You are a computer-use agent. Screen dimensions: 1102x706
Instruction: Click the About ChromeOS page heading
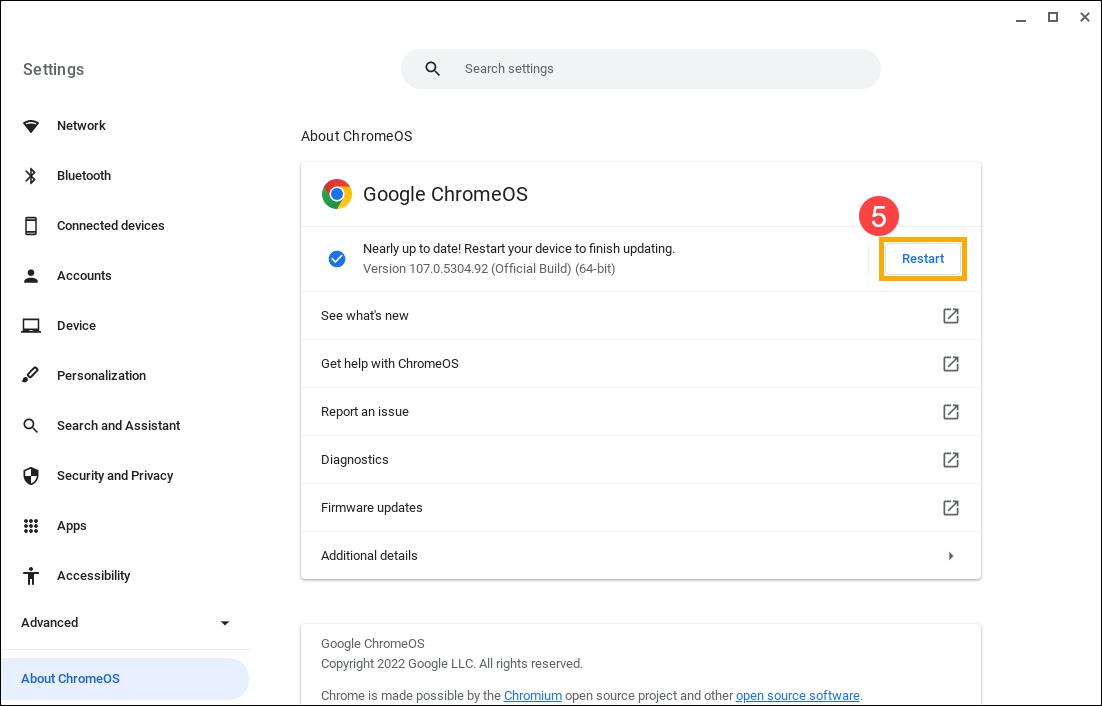[356, 136]
